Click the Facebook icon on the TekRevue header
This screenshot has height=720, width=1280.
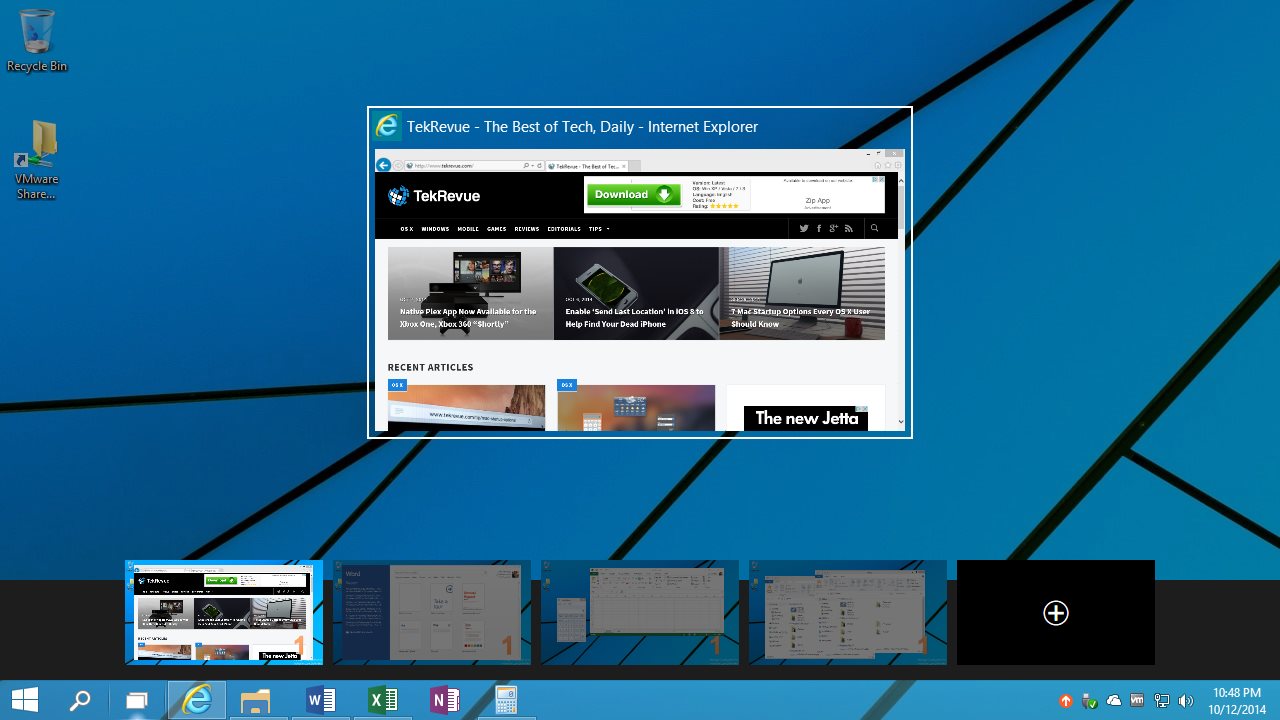[819, 228]
